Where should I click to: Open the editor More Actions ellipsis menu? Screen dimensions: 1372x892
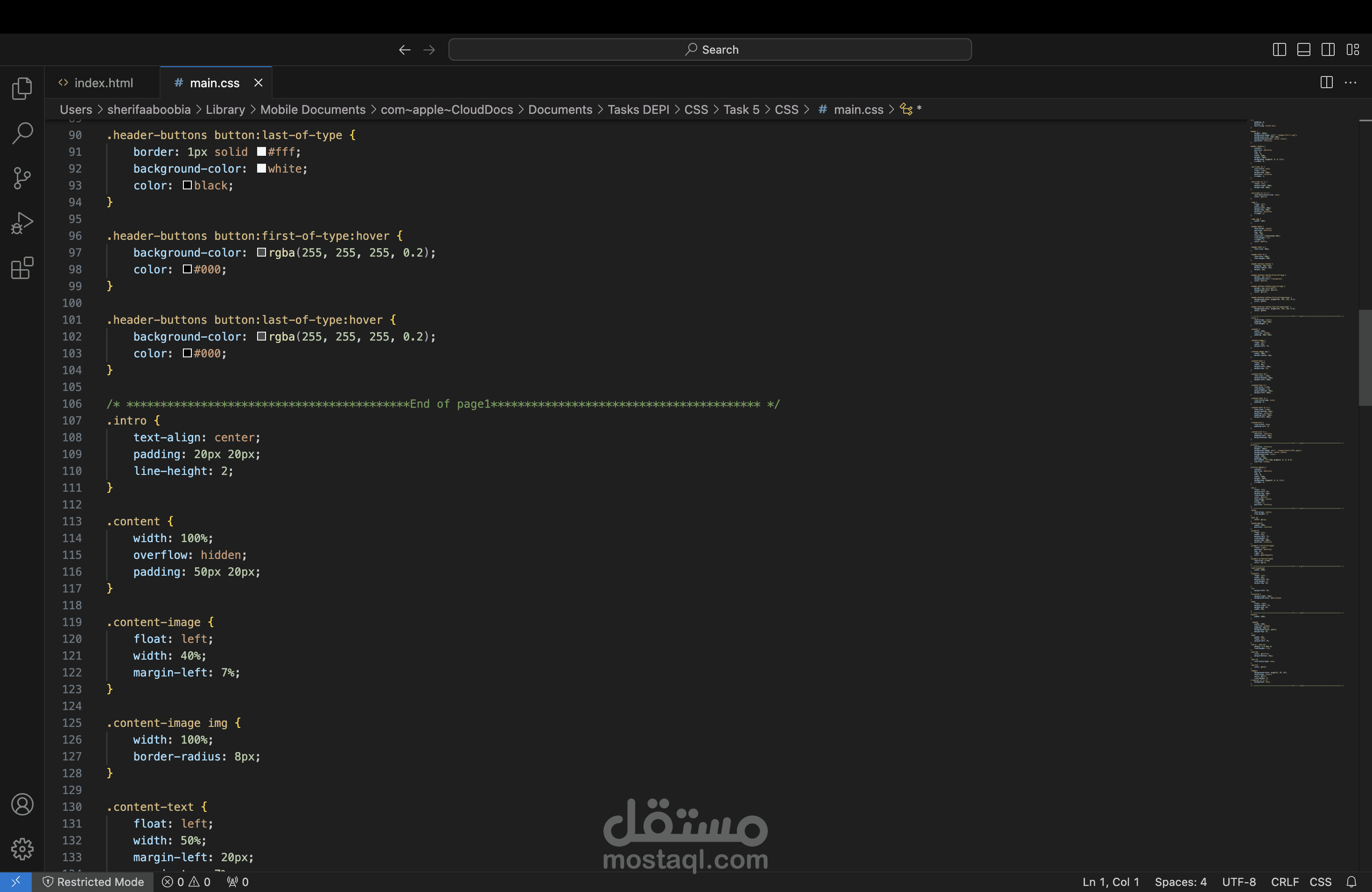tap(1350, 83)
